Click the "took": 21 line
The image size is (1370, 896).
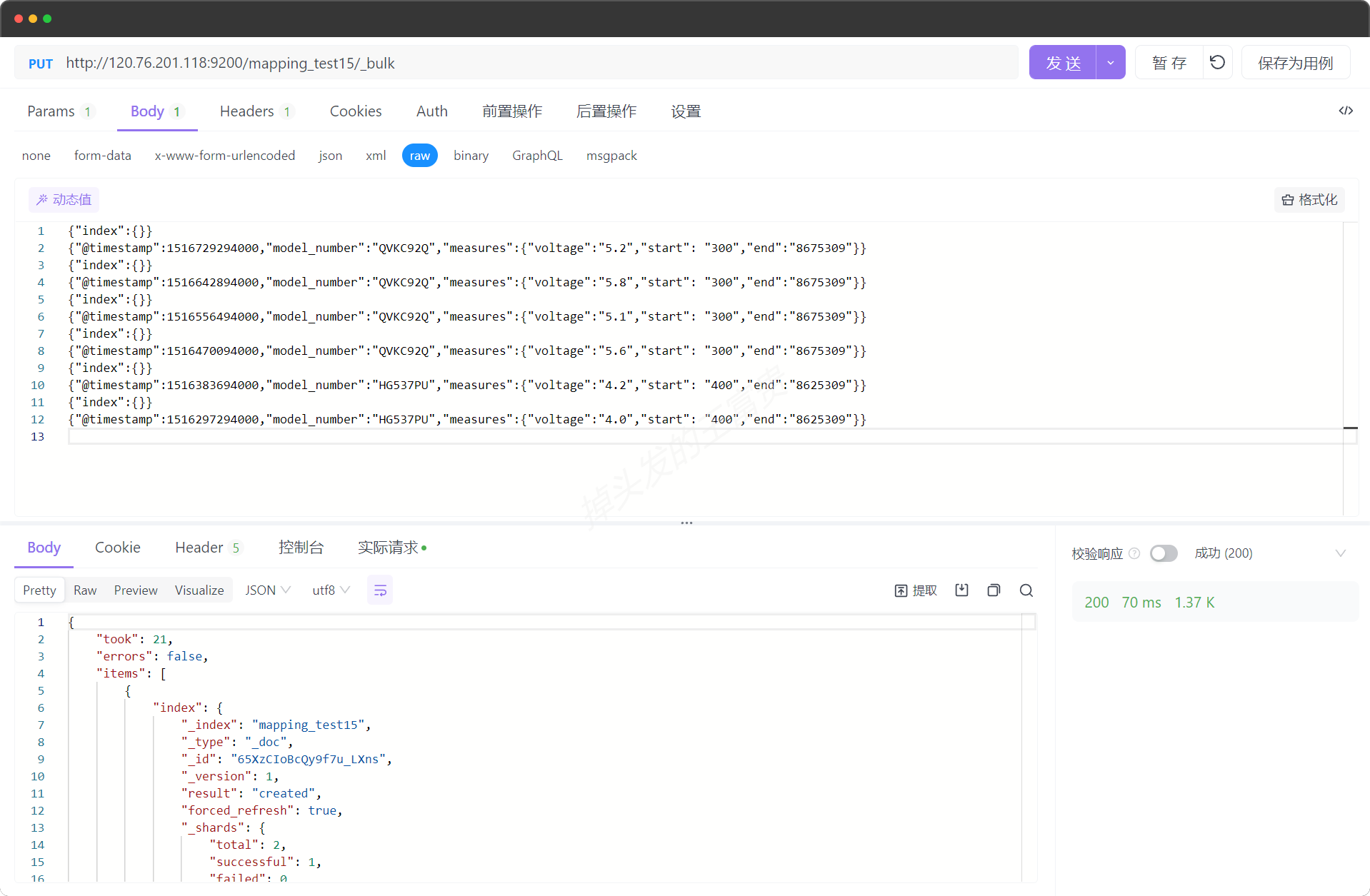pos(134,639)
